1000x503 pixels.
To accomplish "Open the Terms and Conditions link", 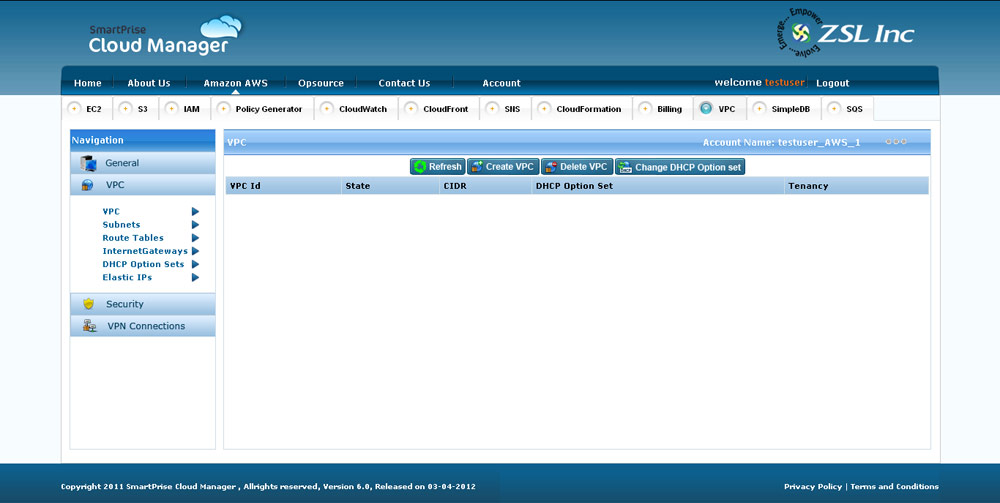I will click(x=894, y=486).
